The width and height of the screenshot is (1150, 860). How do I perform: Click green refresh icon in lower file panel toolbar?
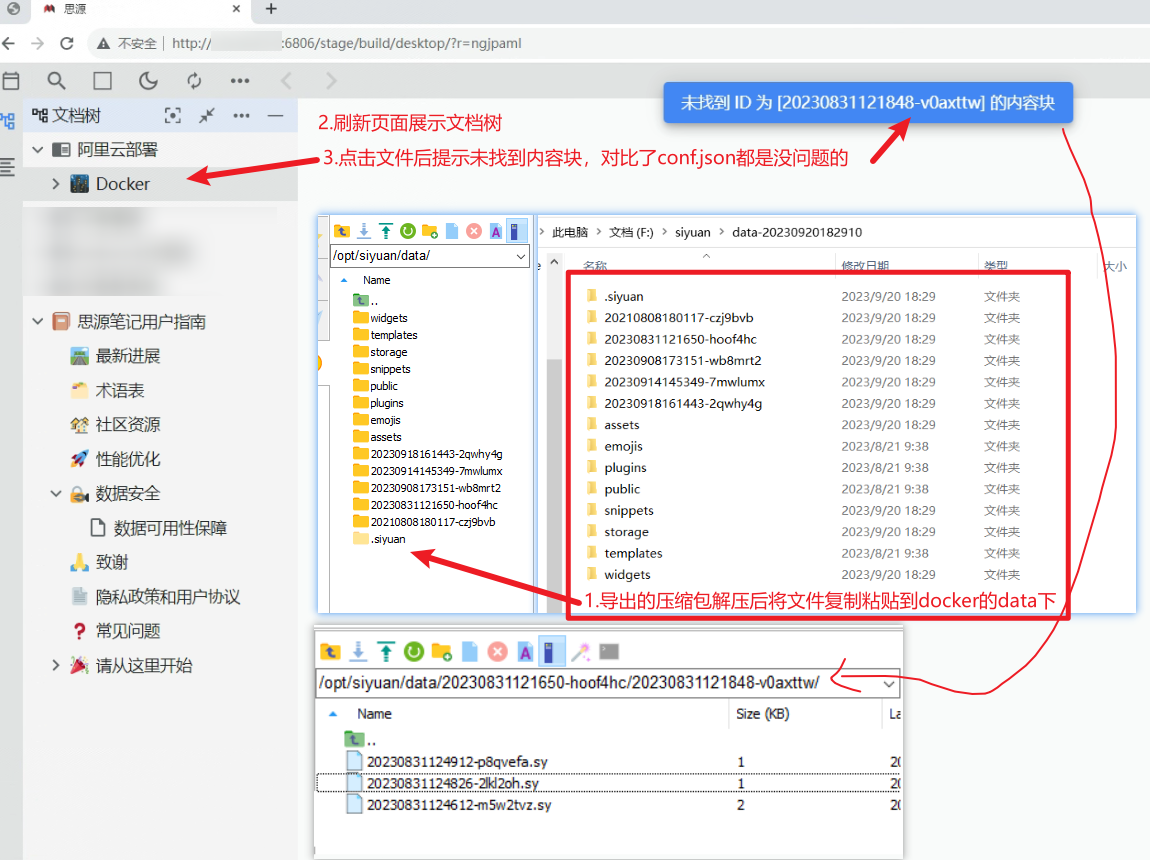pyautogui.click(x=414, y=651)
